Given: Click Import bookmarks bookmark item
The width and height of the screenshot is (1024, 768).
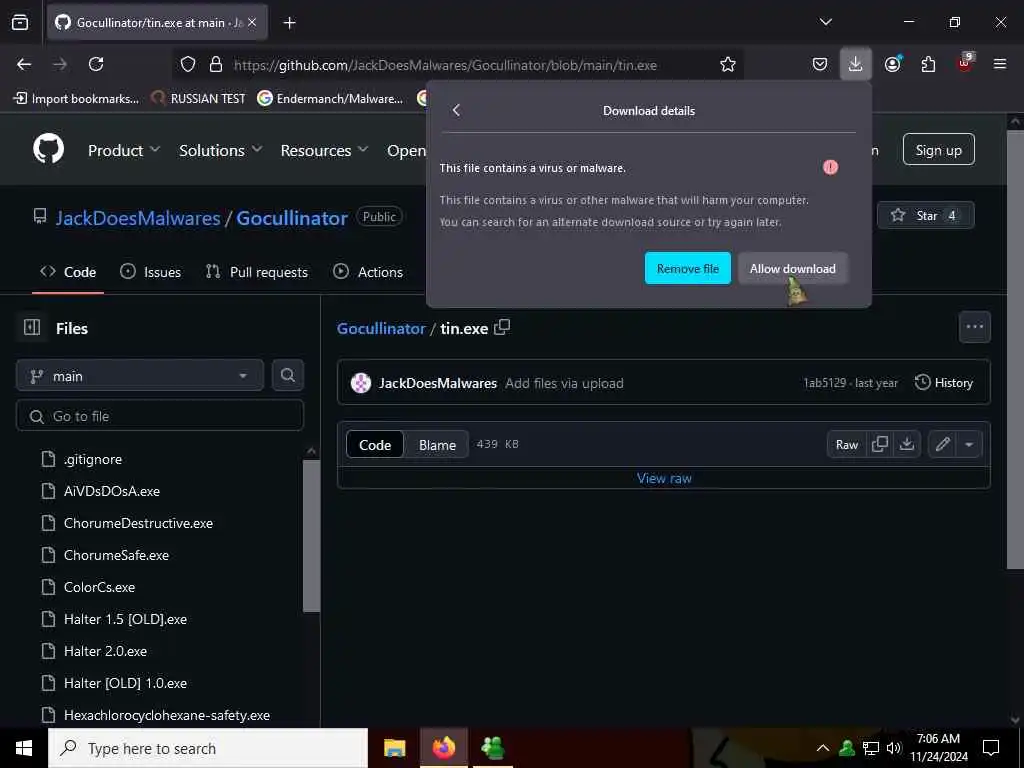Looking at the screenshot, I should [76, 99].
